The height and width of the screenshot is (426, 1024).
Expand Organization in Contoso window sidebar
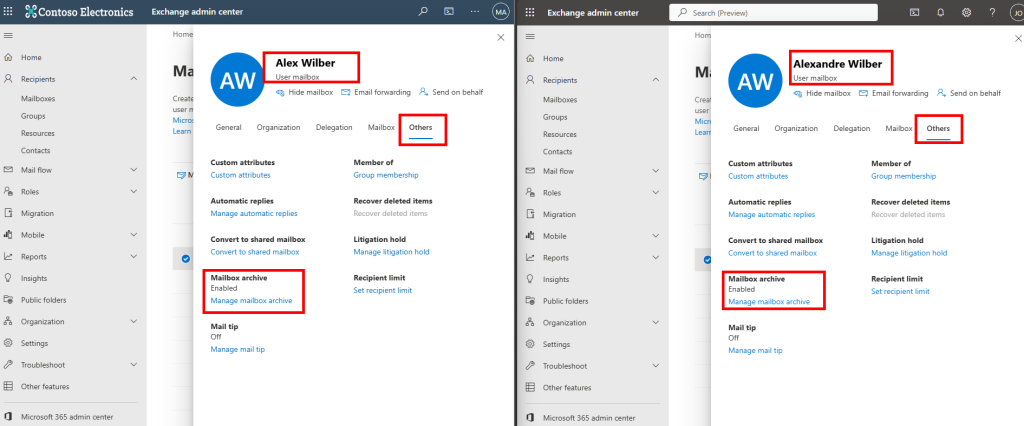click(x=134, y=321)
